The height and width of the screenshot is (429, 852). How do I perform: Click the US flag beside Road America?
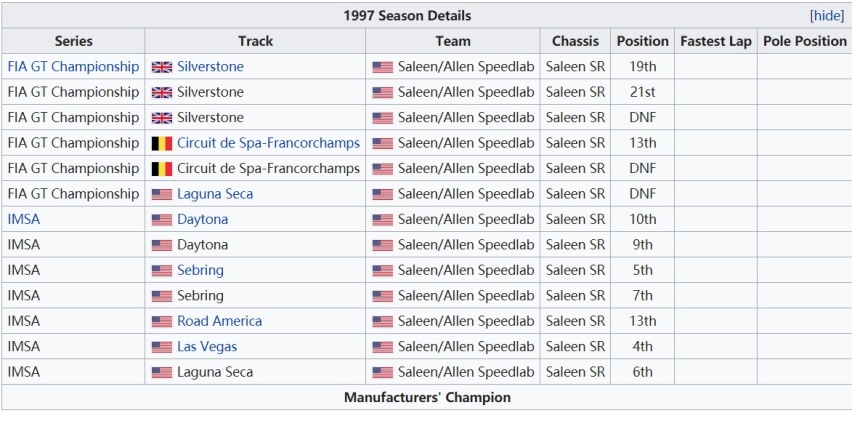[x=162, y=321]
